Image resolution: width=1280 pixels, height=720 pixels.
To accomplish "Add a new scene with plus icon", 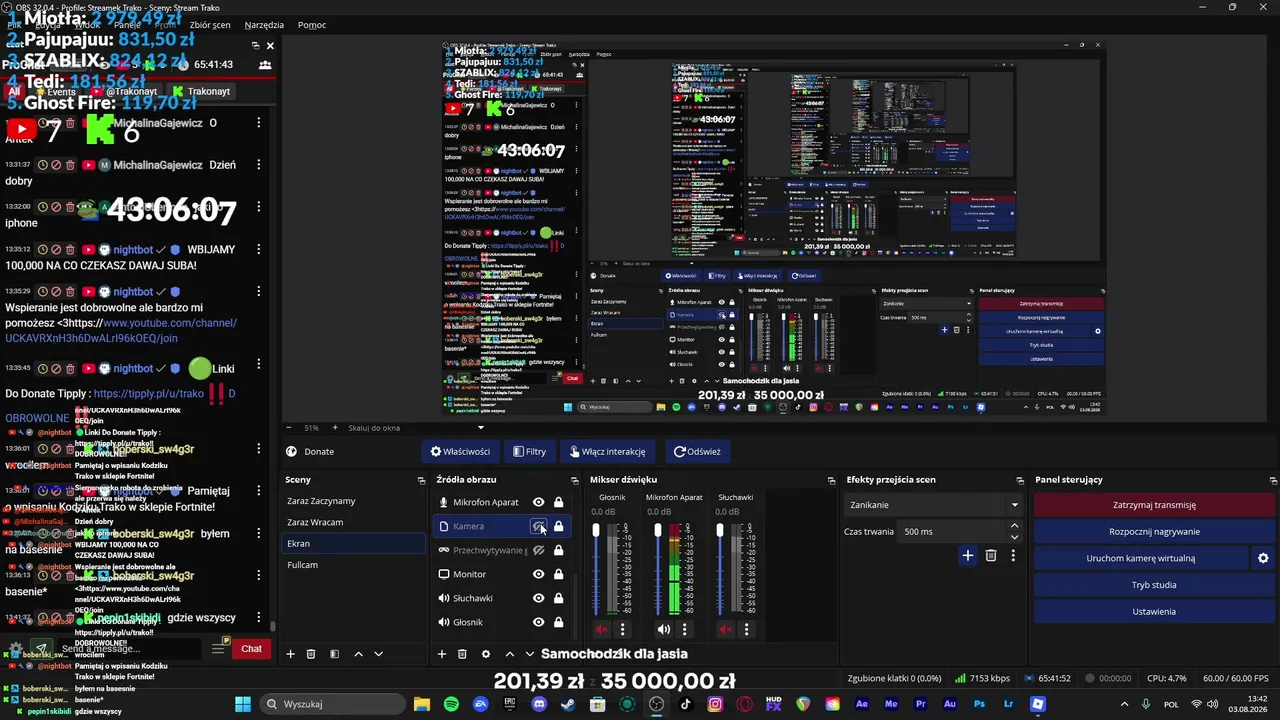I will click(x=291, y=654).
